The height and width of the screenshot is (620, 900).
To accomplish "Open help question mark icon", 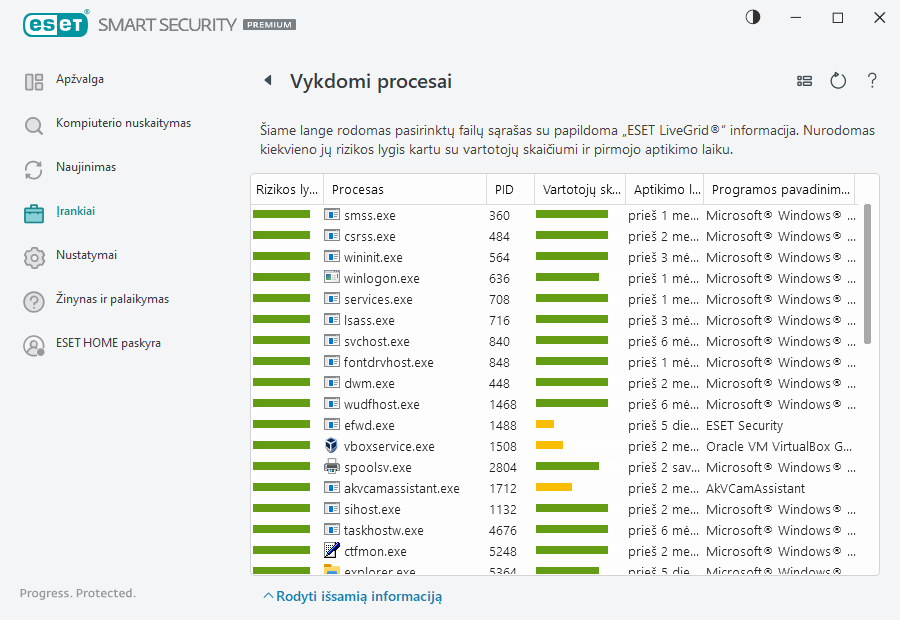I will pos(872,81).
